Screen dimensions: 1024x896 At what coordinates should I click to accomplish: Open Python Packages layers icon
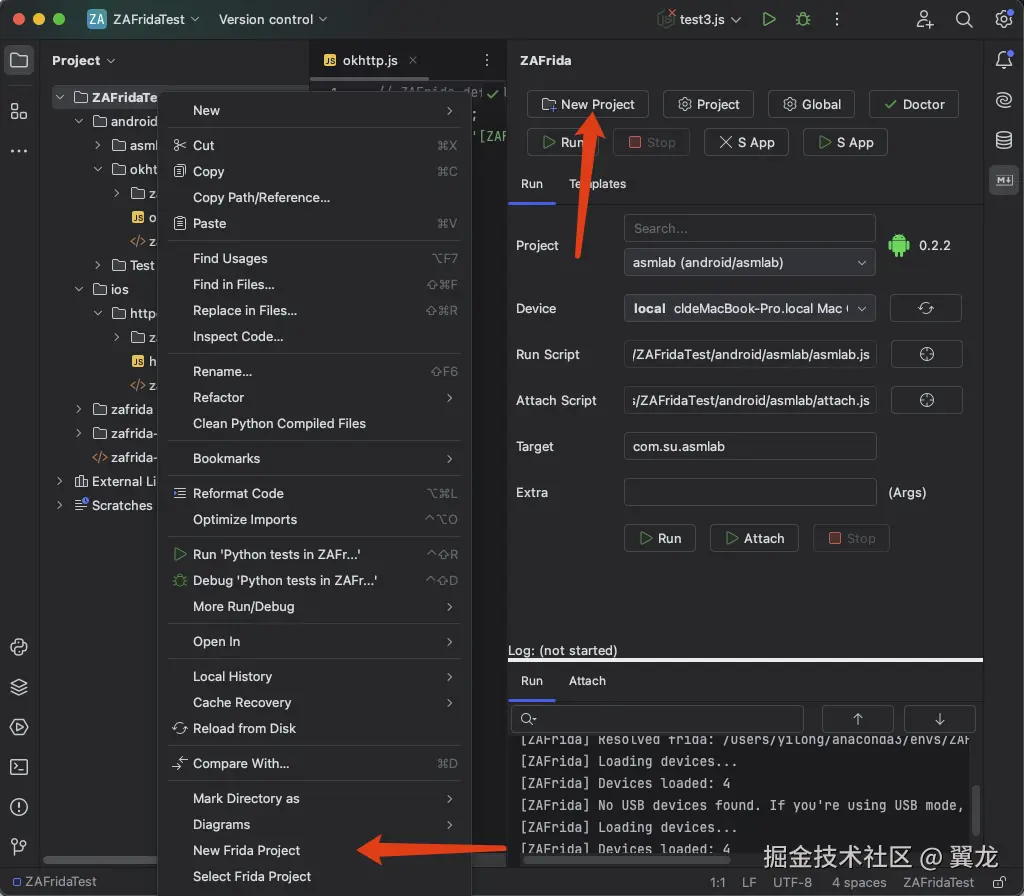tap(19, 687)
